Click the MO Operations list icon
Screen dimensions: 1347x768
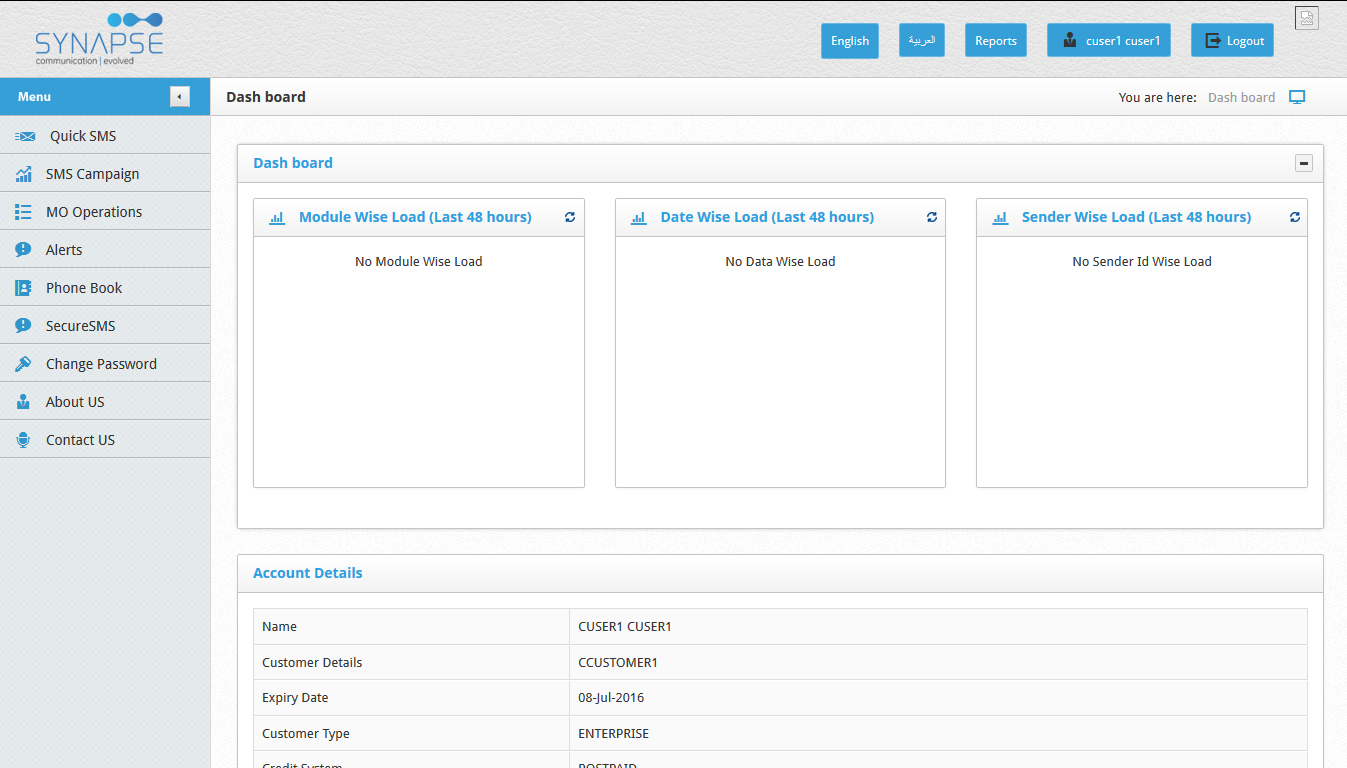coord(23,212)
